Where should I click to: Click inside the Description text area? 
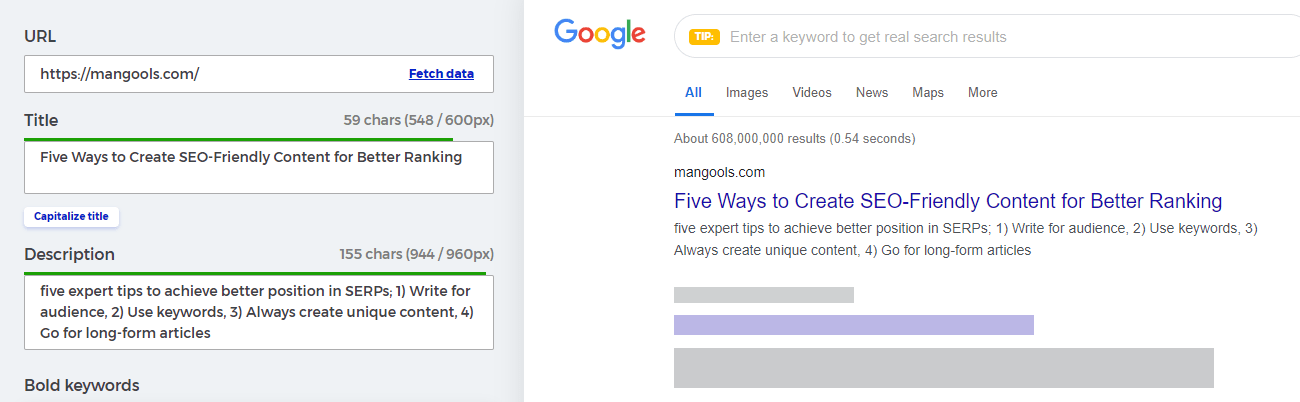(x=259, y=312)
